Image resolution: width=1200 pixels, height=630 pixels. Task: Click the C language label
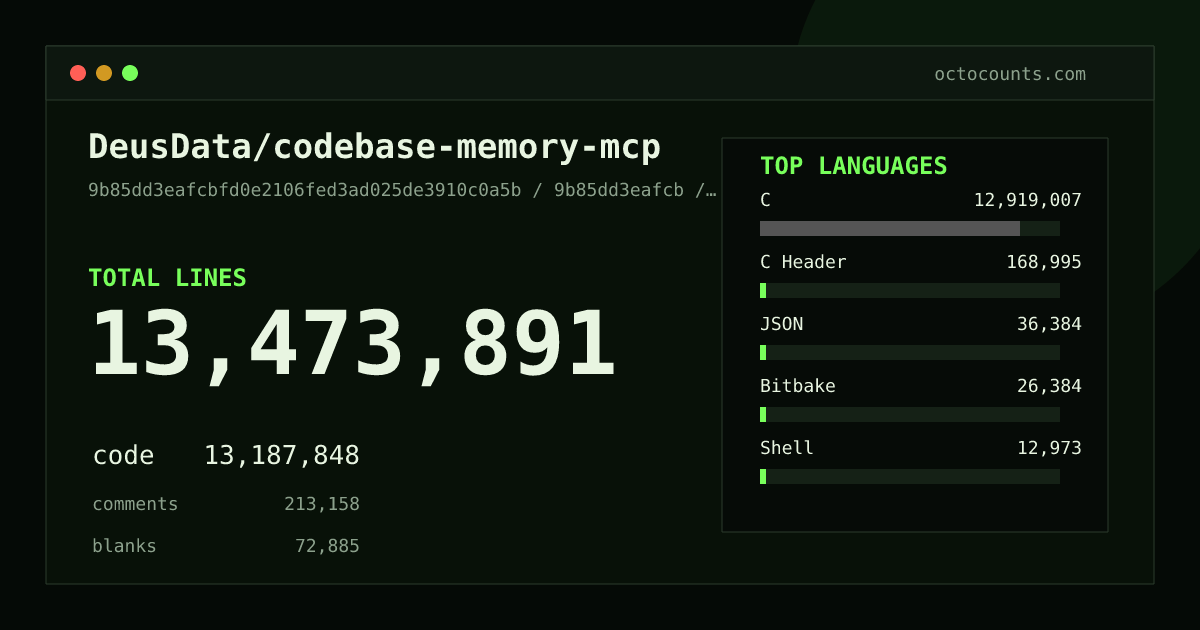(x=765, y=200)
